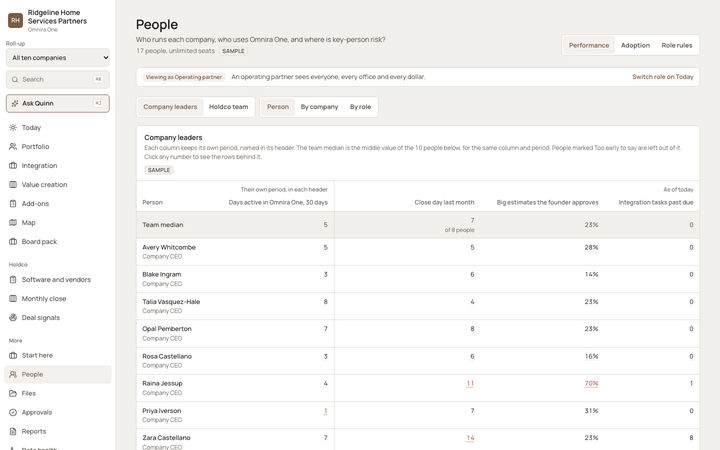The height and width of the screenshot is (450, 720).
Task: Click Raina Jessup's 70% big estimates value
Action: 591,383
